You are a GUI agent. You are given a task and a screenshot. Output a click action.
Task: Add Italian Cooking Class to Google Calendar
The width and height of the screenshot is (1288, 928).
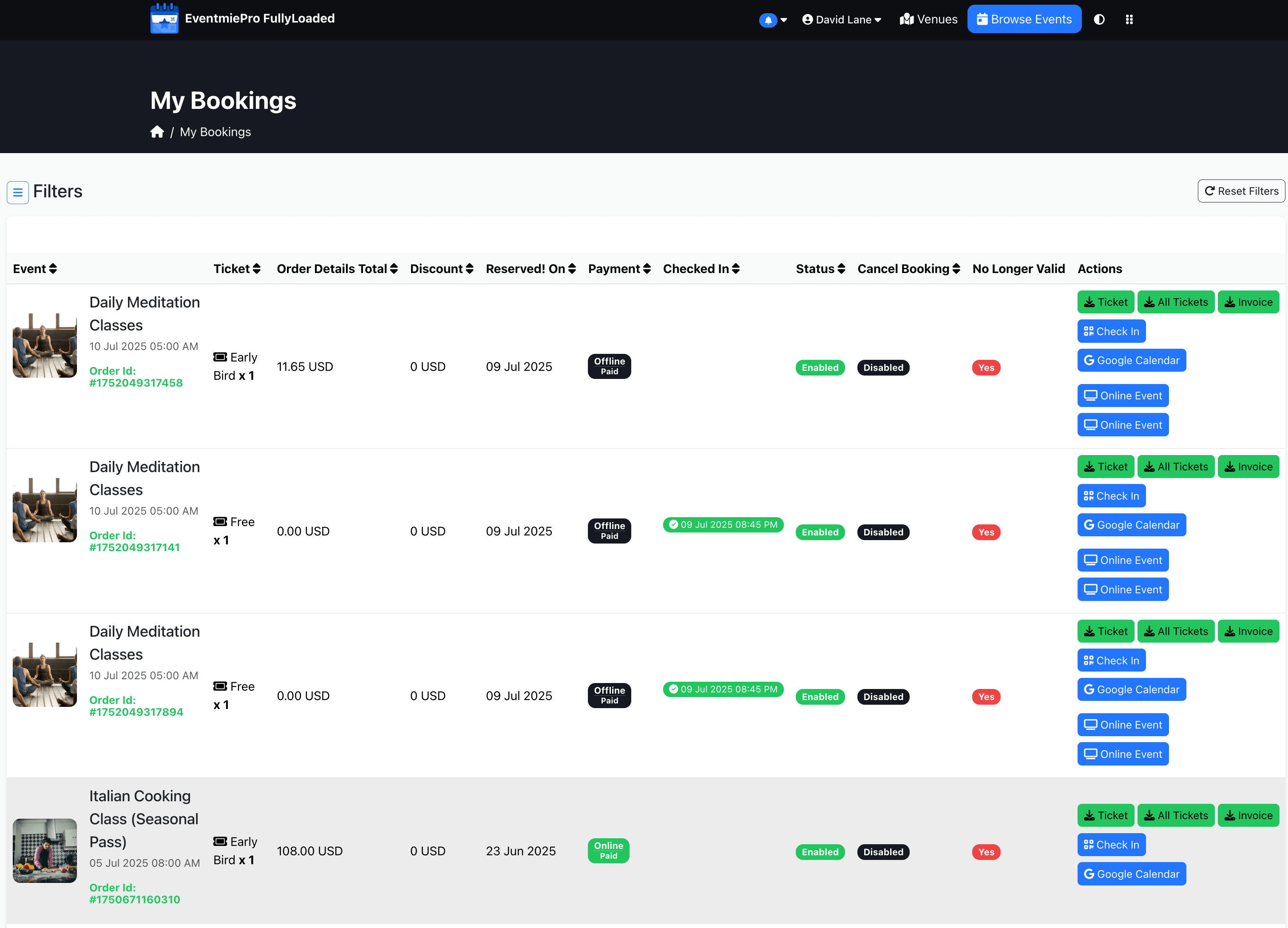[1131, 874]
